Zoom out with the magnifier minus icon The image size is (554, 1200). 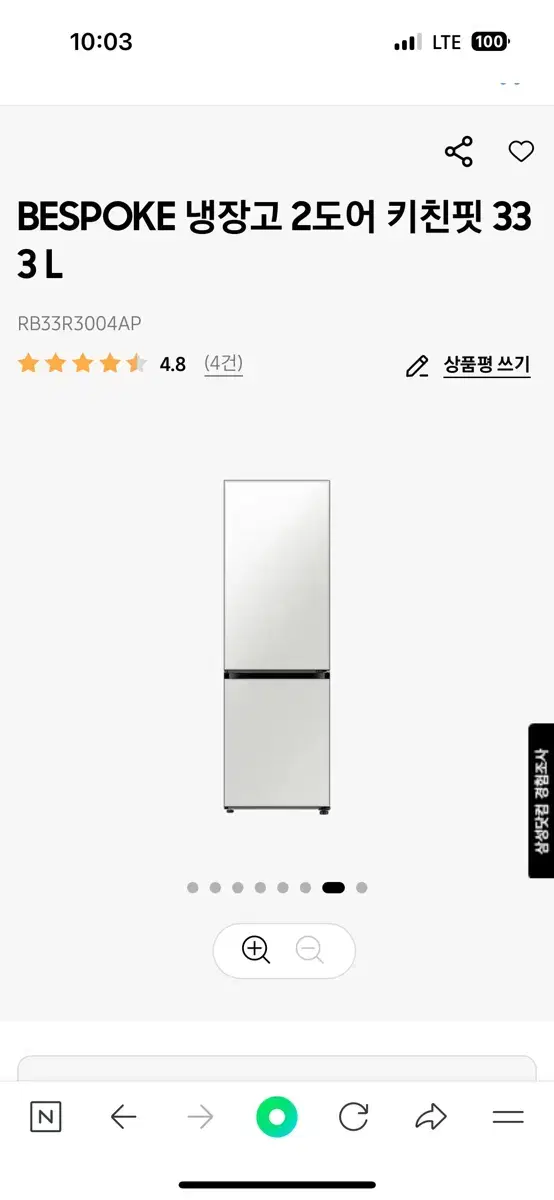[310, 950]
